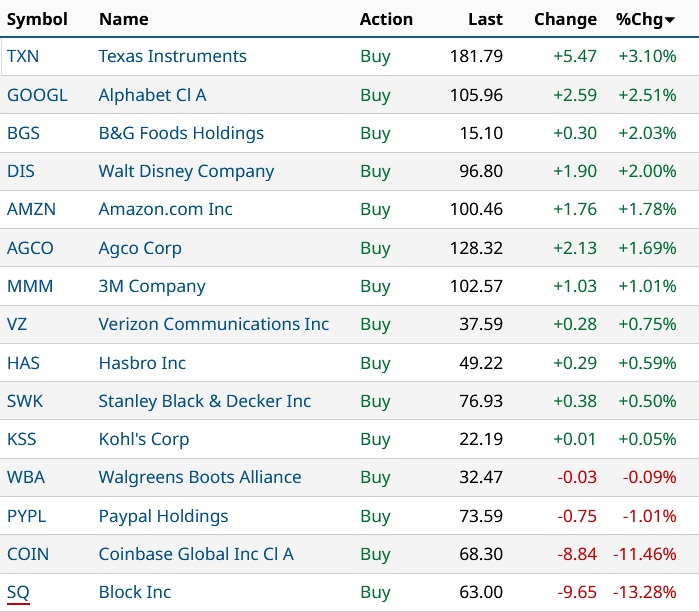
Task: Click the GOOGL ticker symbol
Action: (x=37, y=96)
